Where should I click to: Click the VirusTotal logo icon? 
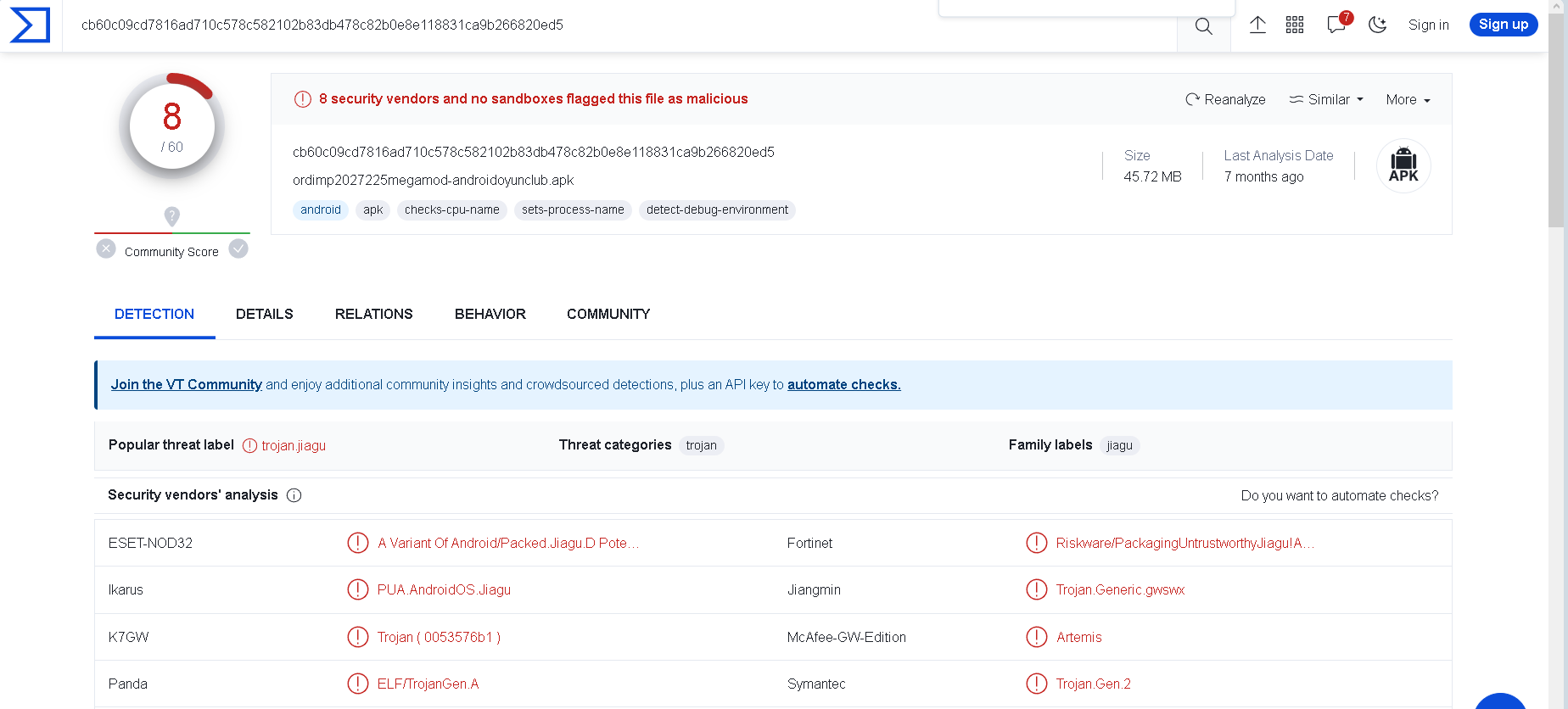30,25
